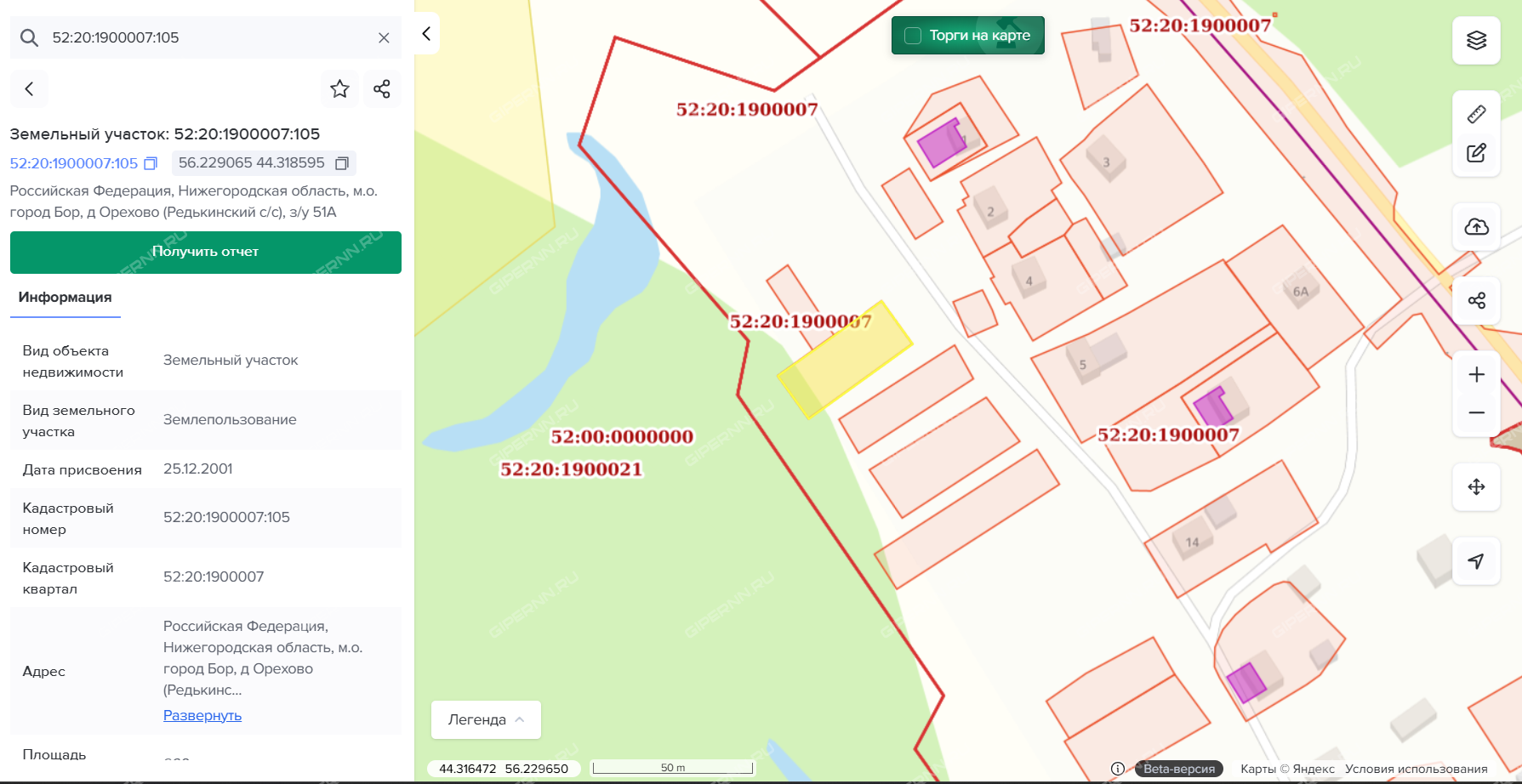Select the ruler measurement tool
Image resolution: width=1522 pixels, height=784 pixels.
1476,114
